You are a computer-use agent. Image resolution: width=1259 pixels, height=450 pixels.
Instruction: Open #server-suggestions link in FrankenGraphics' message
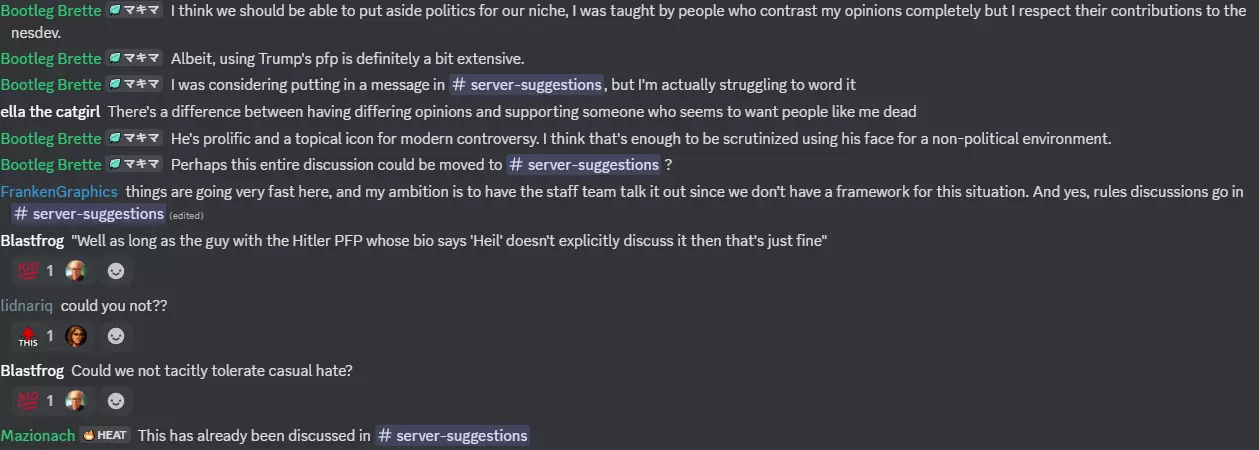[x=88, y=214]
